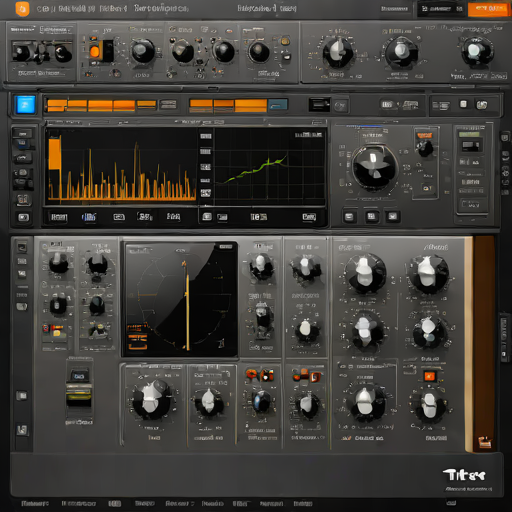The width and height of the screenshot is (512, 512).
Task: Toggle the small orange square above bottom-right knob
Action: [429, 377]
